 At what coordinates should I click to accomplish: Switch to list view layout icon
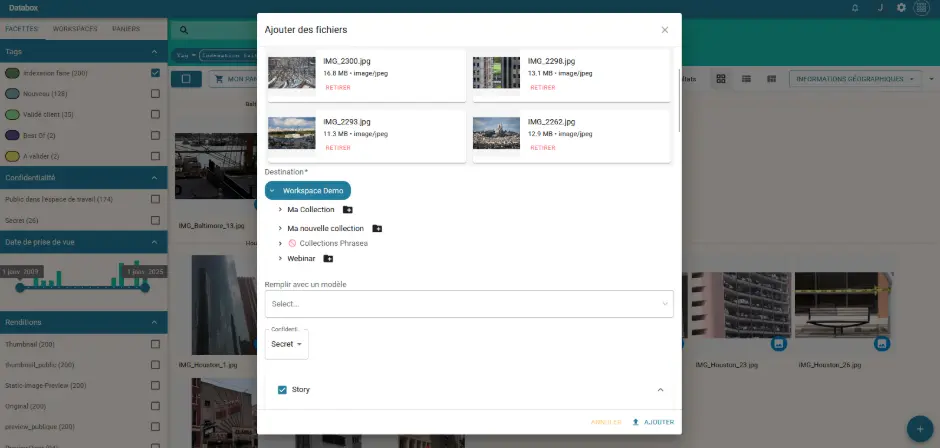point(745,79)
